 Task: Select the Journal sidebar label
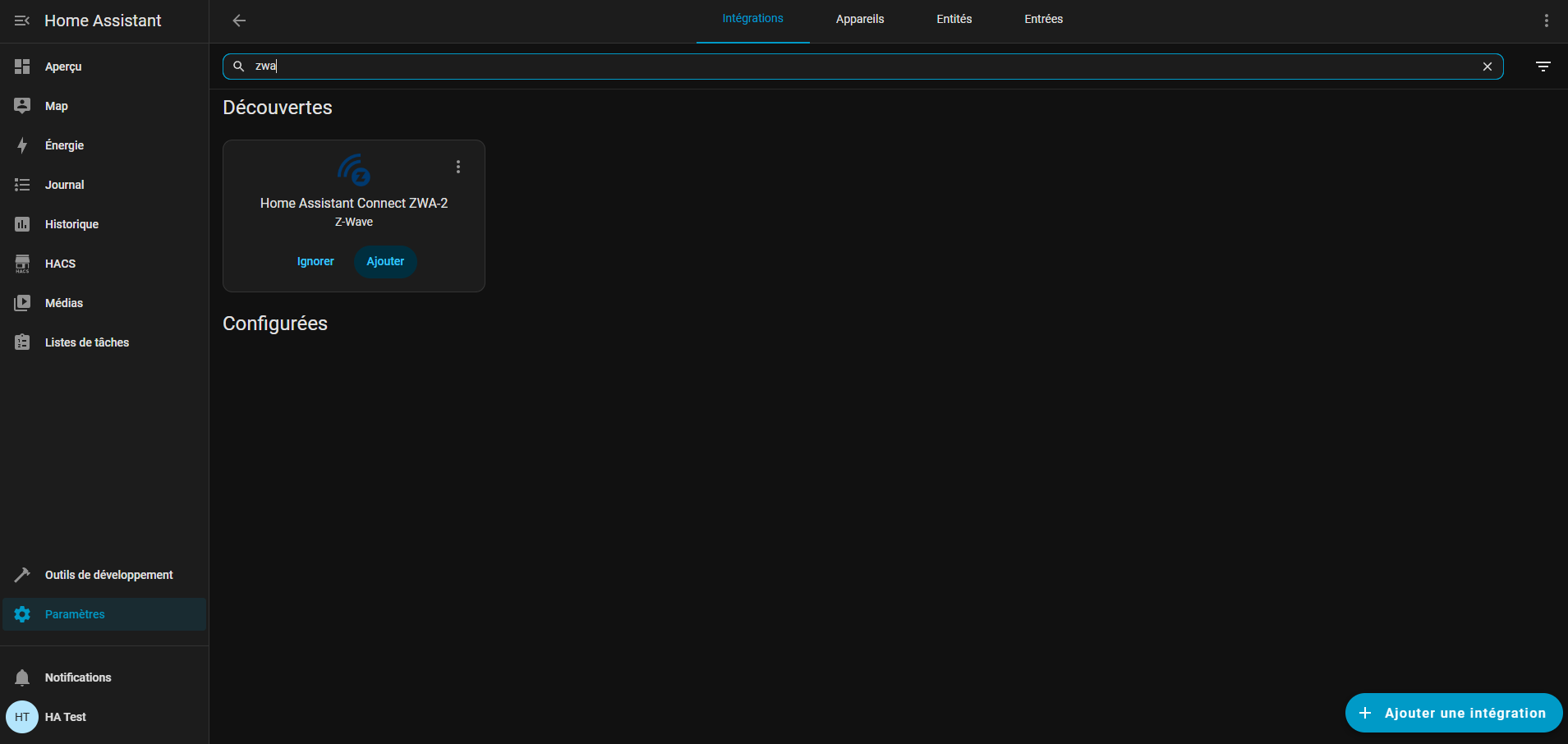(64, 185)
